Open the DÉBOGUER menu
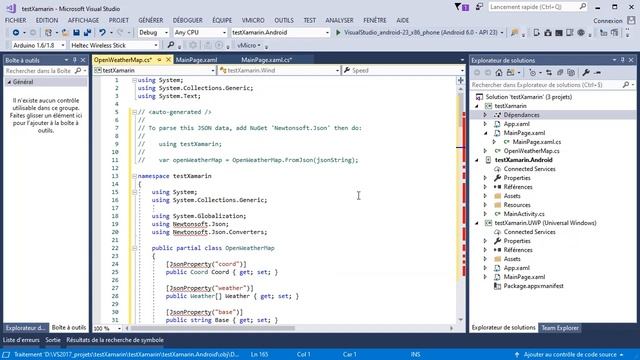This screenshot has width=640, height=360. point(187,20)
